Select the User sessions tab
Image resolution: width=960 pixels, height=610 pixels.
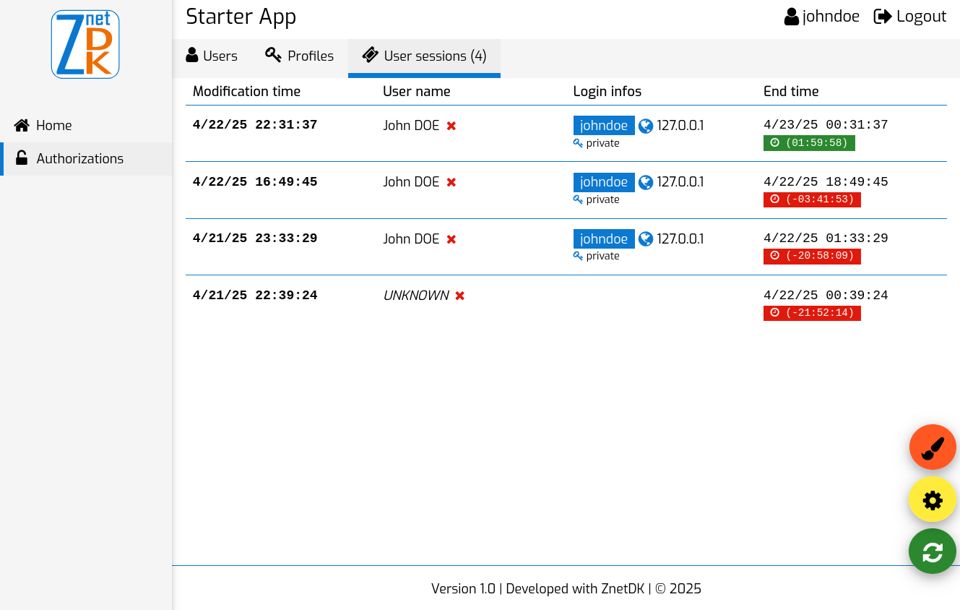424,56
